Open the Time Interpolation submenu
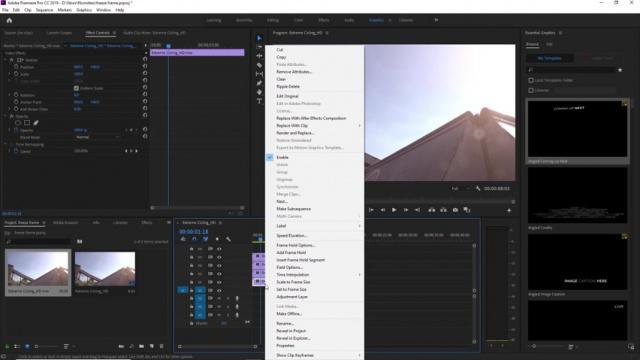The image size is (640, 360). (x=314, y=275)
